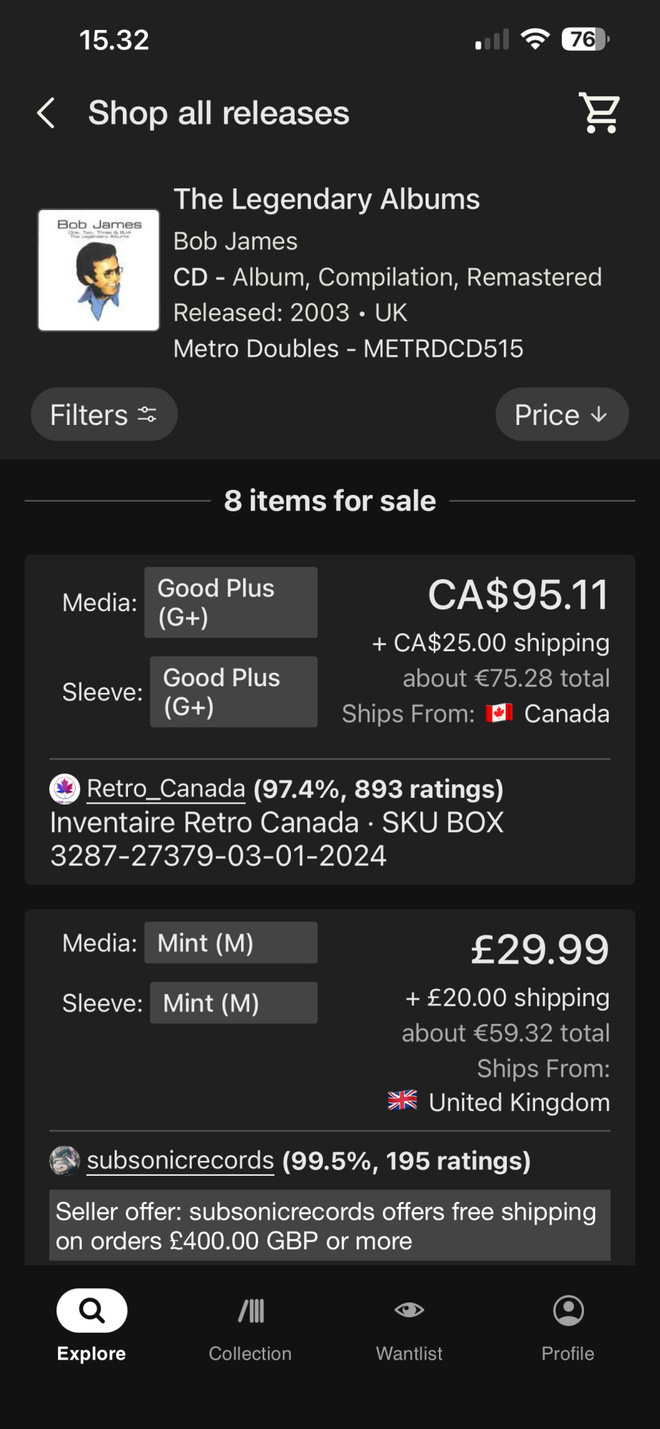The image size is (660, 1429).
Task: Switch to the Wantlist tab label
Action: [409, 1353]
